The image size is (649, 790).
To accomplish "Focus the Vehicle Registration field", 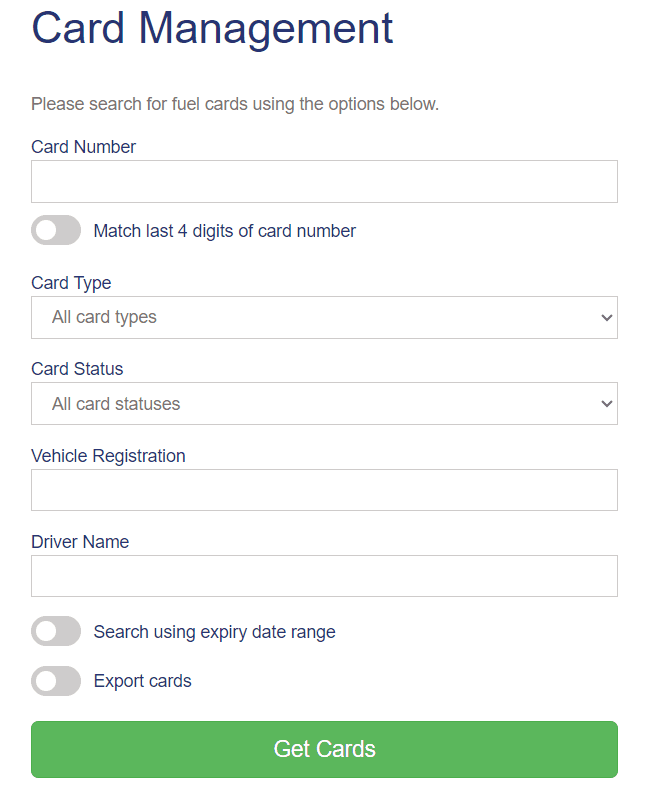I will [324, 490].
